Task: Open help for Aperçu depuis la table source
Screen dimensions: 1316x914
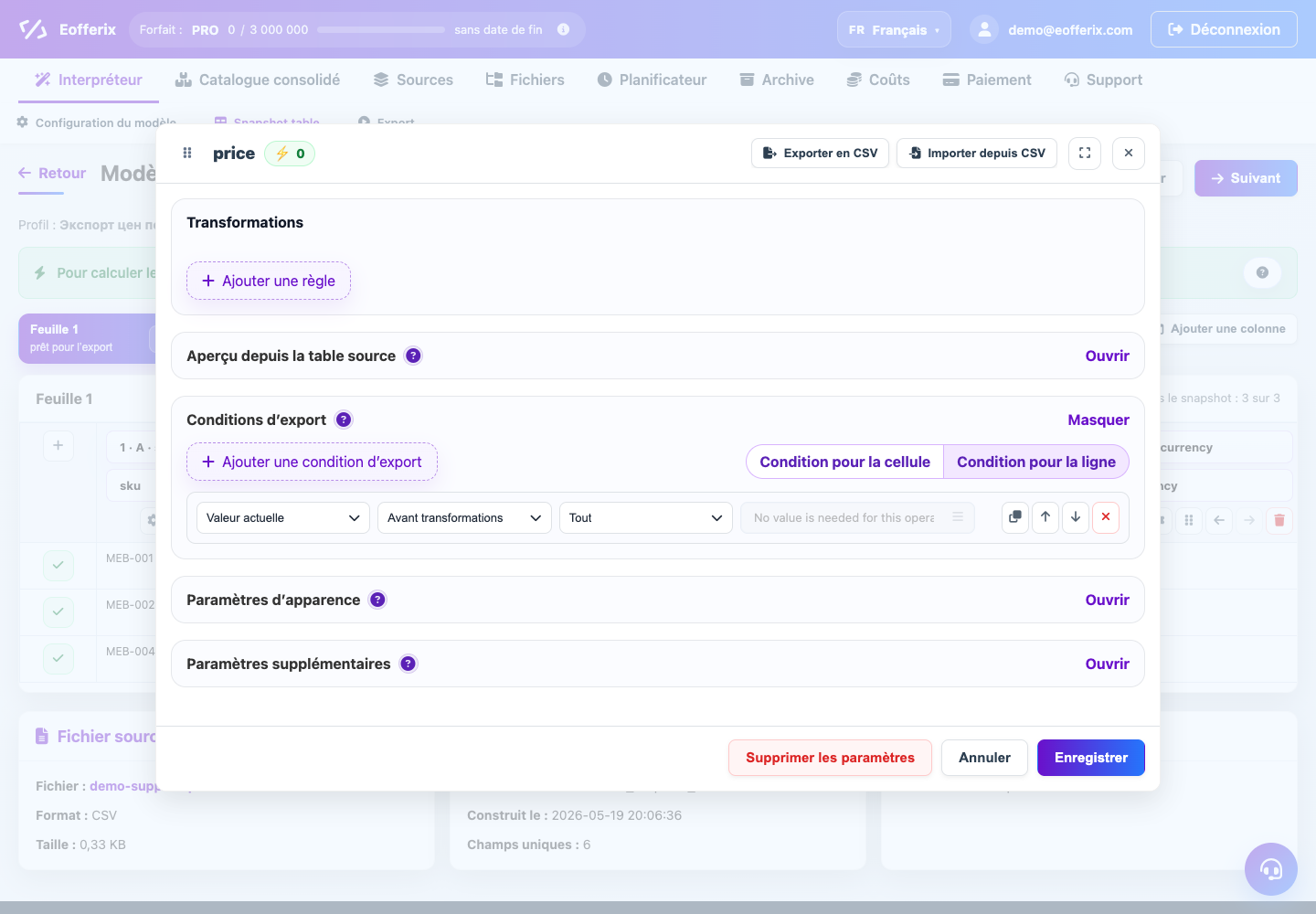Action: coord(414,356)
